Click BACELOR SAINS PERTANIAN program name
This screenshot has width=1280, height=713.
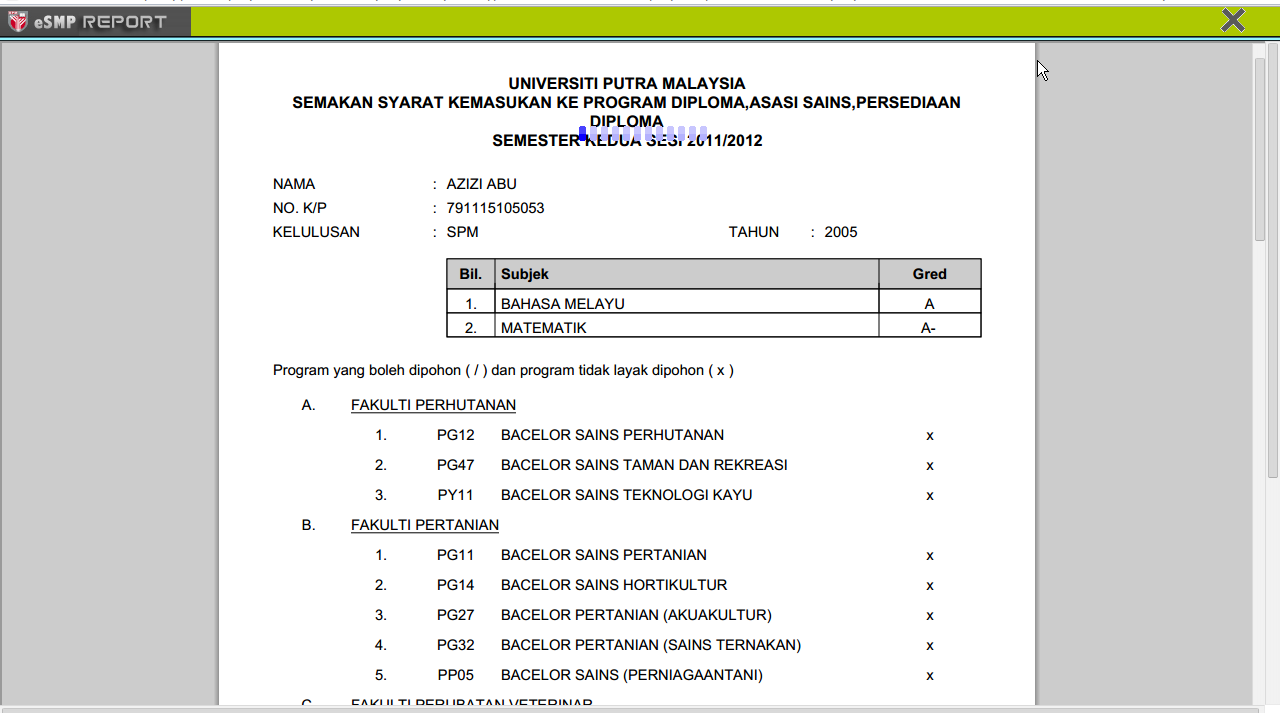(604, 555)
